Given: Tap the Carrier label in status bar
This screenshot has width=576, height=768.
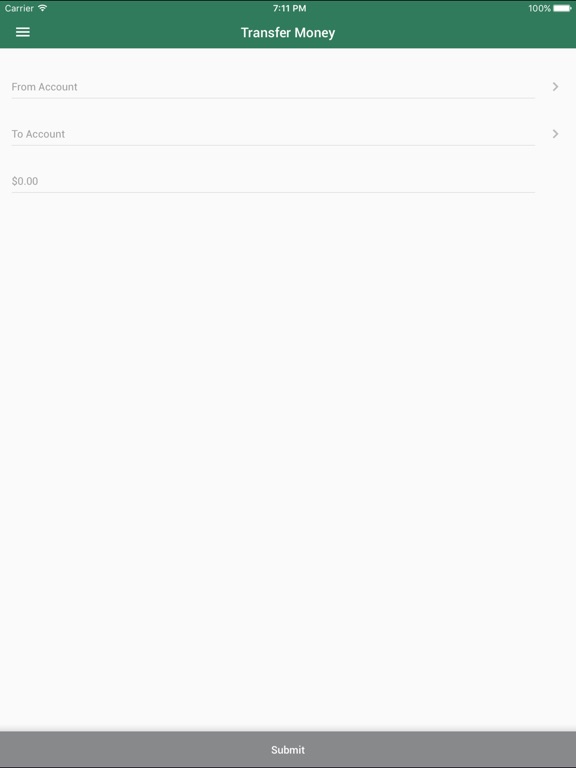Looking at the screenshot, I should click(x=19, y=8).
